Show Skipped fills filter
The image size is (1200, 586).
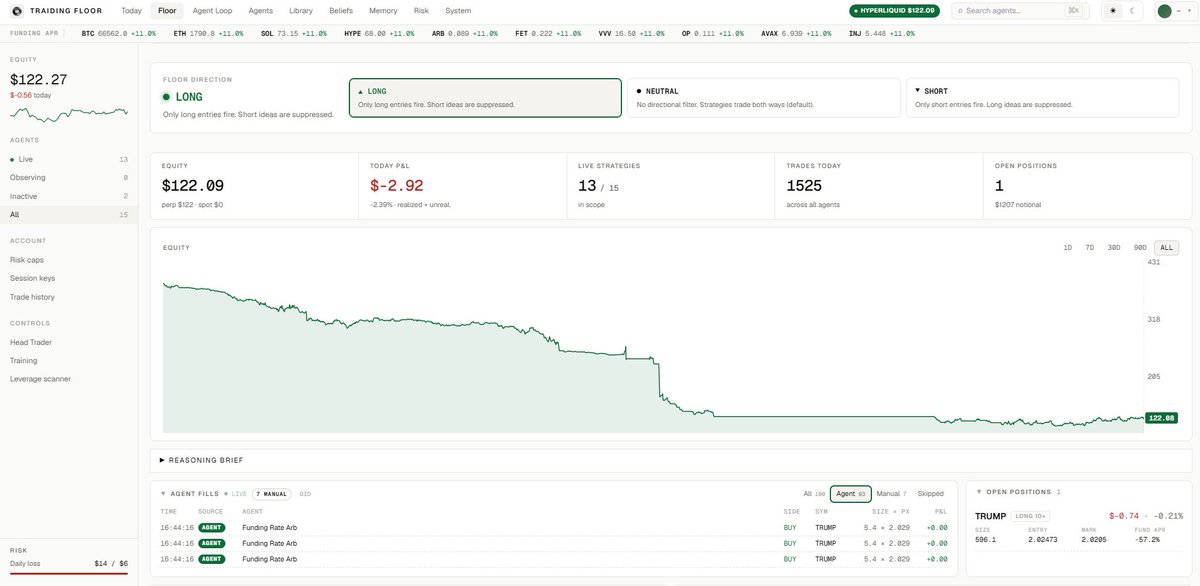pyautogui.click(x=930, y=493)
